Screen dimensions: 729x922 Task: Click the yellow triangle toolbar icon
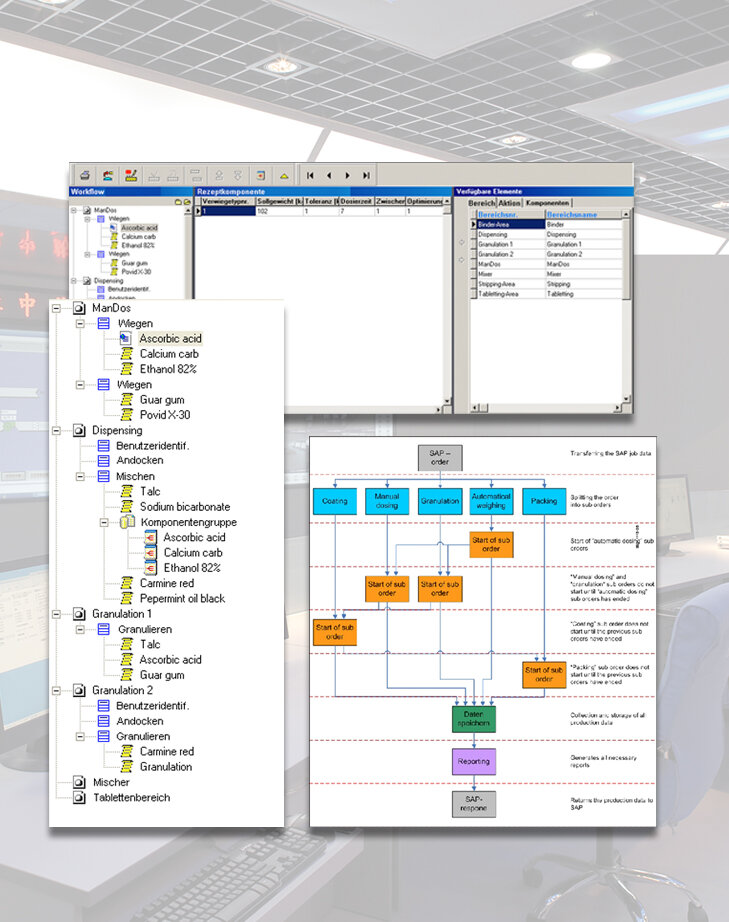[284, 175]
